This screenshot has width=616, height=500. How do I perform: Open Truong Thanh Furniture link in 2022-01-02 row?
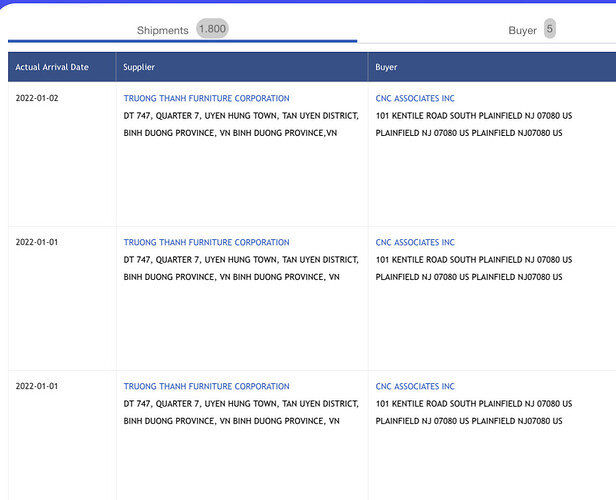(x=207, y=98)
